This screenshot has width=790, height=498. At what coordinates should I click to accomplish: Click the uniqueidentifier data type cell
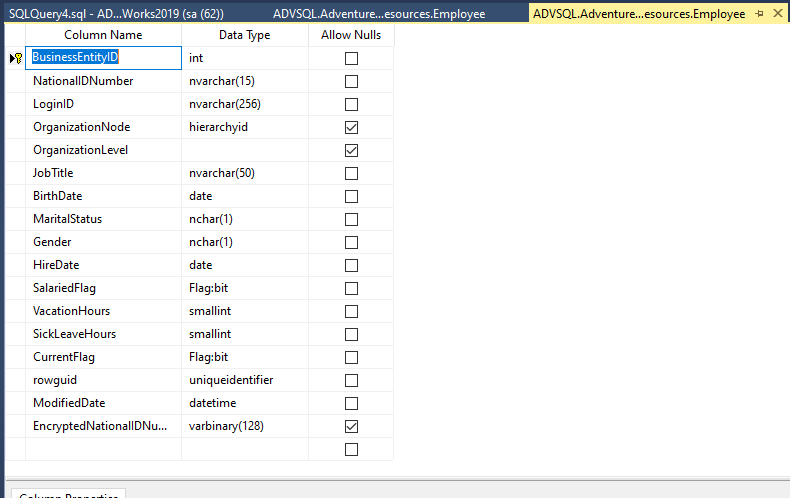[245, 381]
